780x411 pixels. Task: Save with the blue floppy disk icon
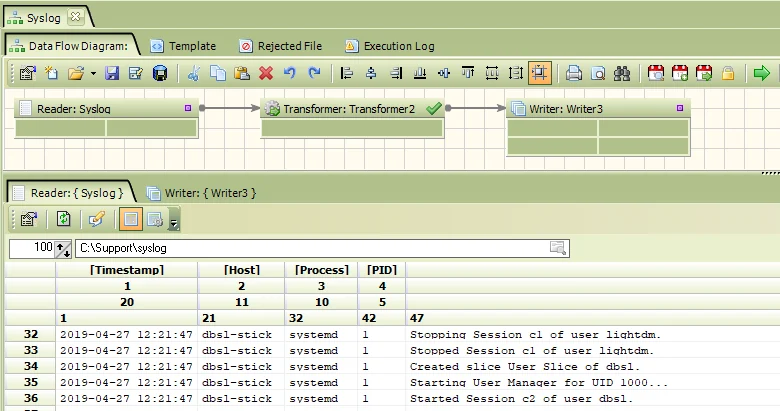[x=112, y=74]
